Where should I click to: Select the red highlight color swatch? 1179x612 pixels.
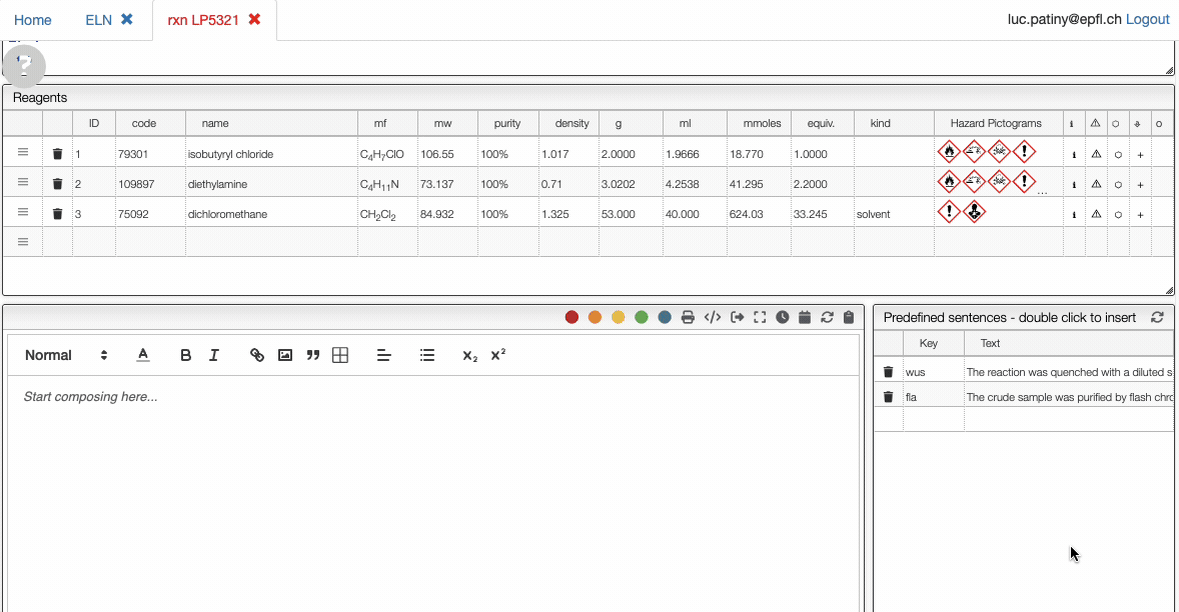coord(571,316)
